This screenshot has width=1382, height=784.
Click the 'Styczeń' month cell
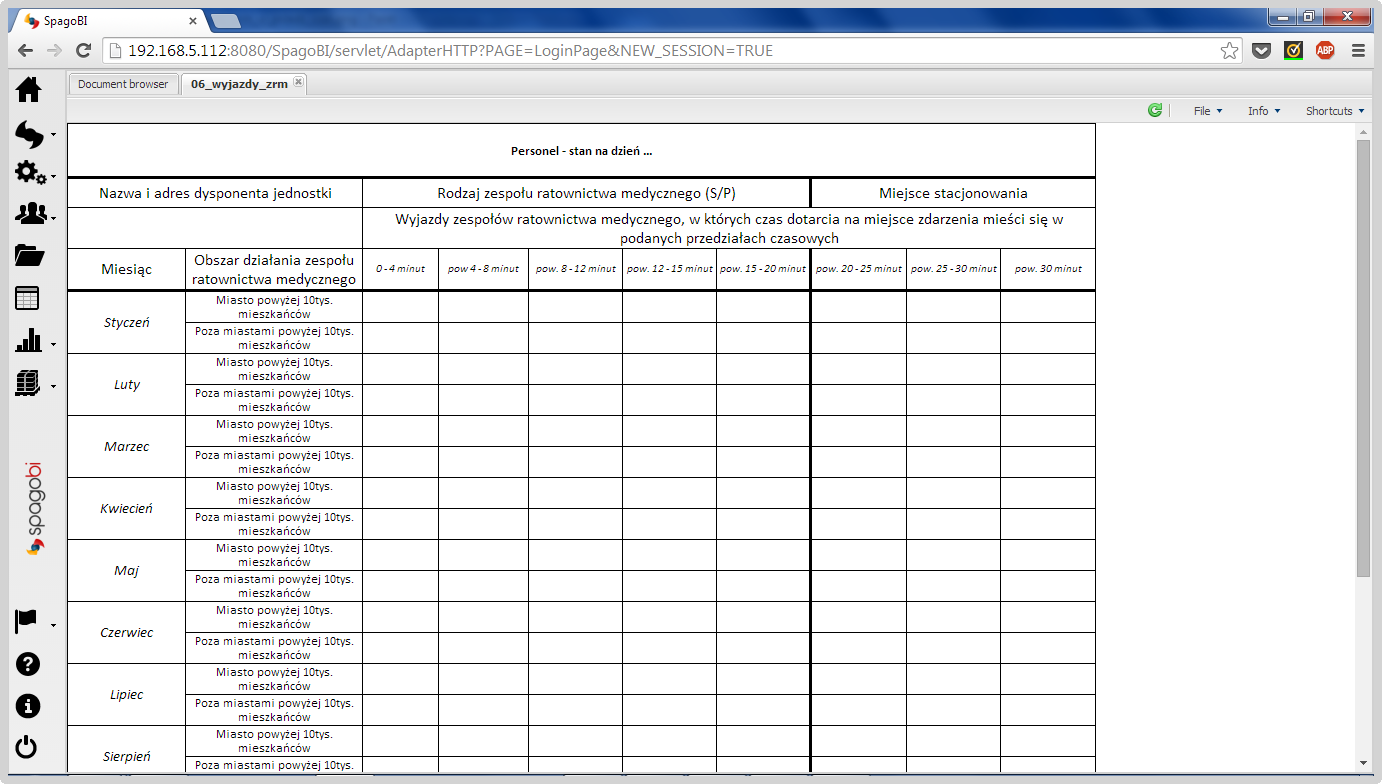[127, 323]
